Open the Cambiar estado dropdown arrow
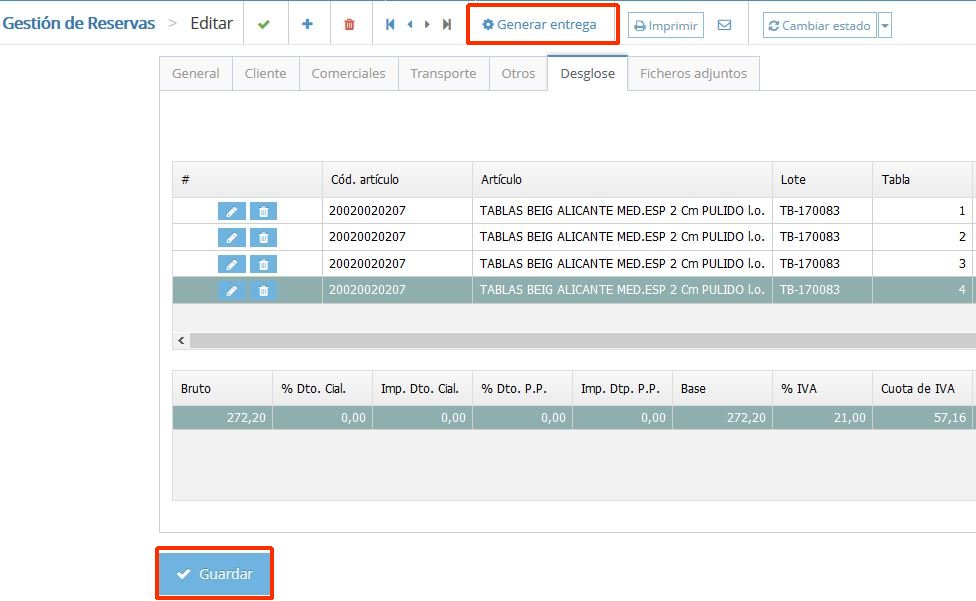The height and width of the screenshot is (601, 976). [x=885, y=26]
